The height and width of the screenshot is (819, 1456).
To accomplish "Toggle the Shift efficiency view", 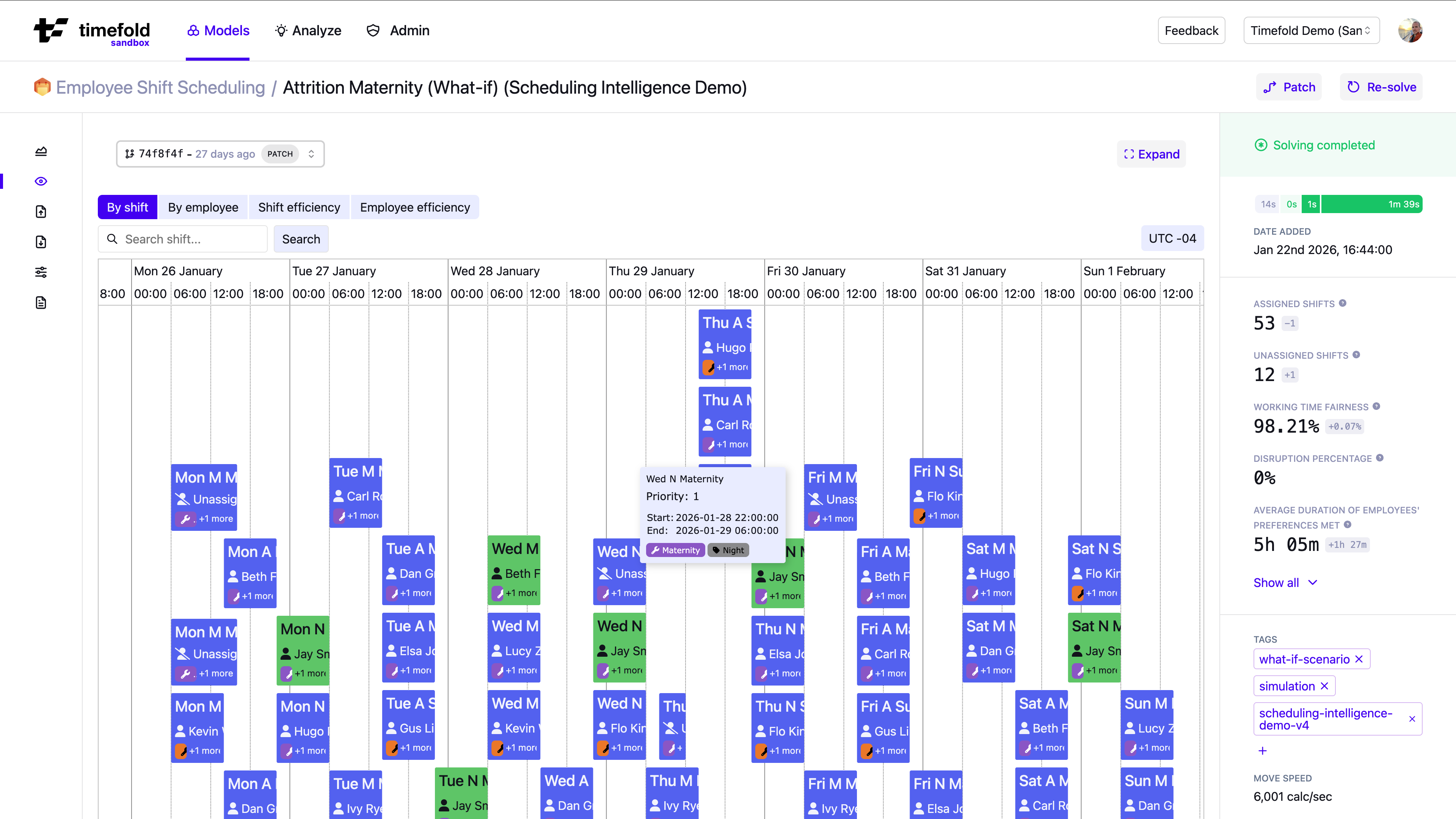I will pyautogui.click(x=299, y=207).
